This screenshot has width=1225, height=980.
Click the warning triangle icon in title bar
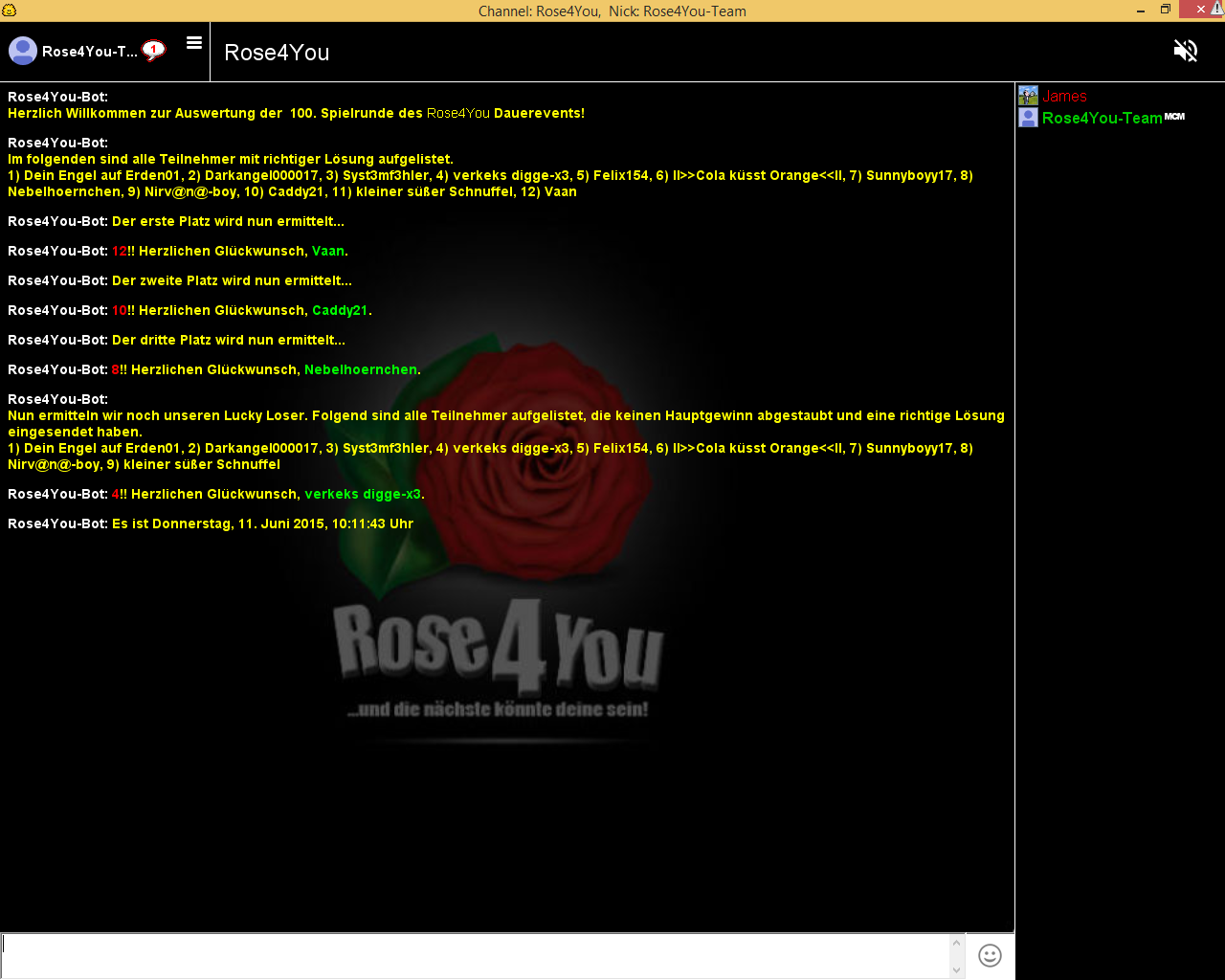[x=1216, y=9]
